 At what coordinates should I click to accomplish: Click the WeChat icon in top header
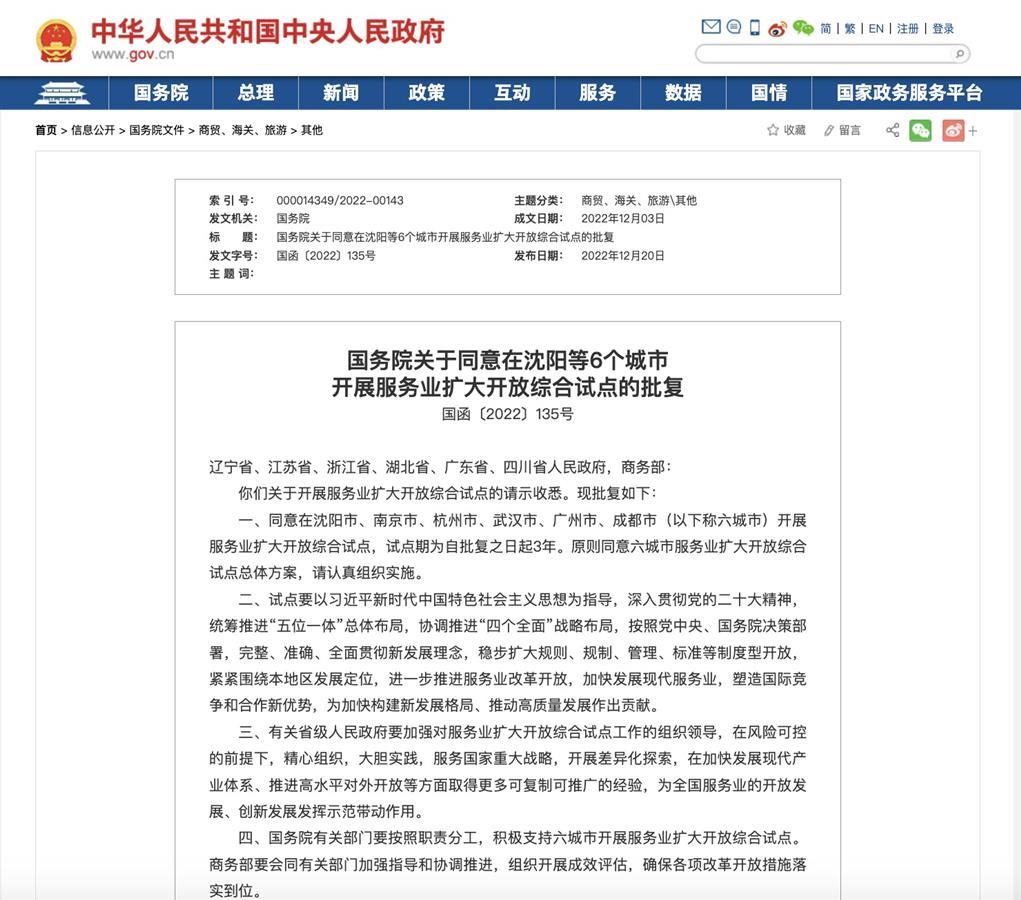tap(802, 28)
